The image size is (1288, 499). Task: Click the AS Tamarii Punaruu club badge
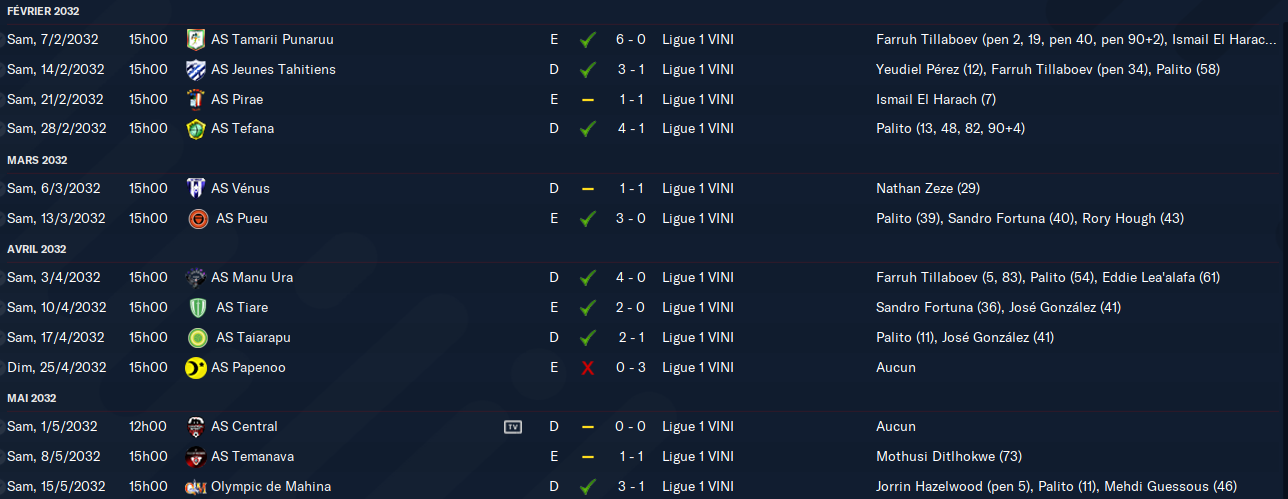tap(196, 40)
